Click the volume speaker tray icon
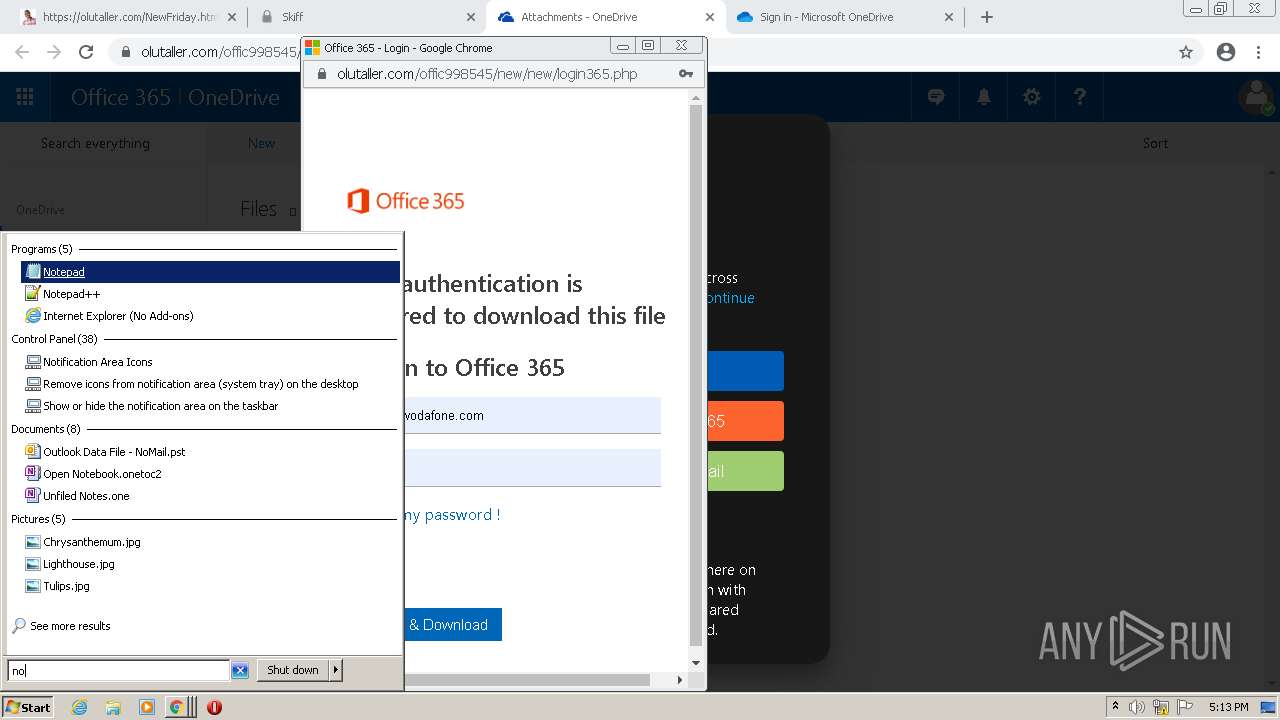The image size is (1280, 720). 1137,707
